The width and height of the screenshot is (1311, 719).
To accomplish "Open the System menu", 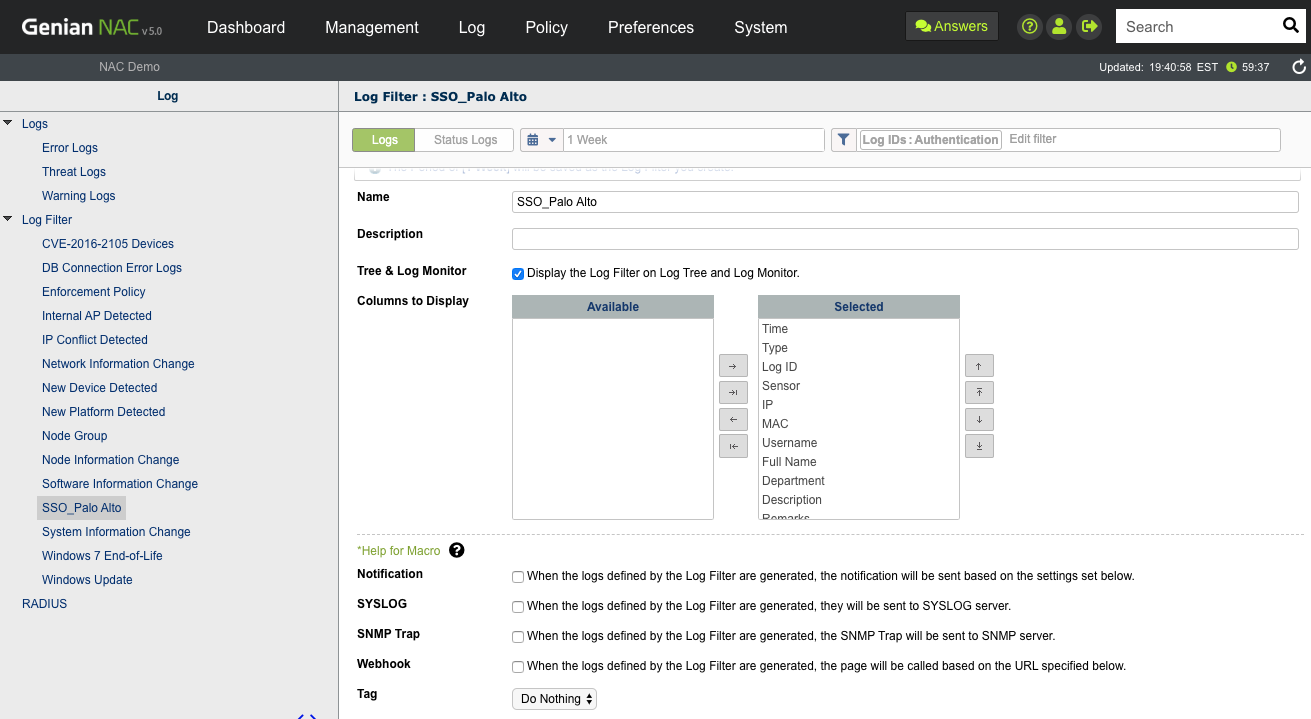I will pos(761,27).
